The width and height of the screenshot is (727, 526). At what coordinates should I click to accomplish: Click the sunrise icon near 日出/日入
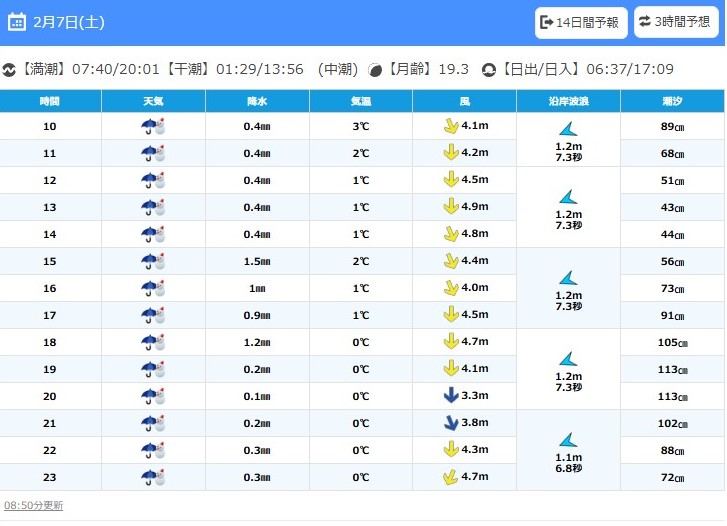coord(489,70)
